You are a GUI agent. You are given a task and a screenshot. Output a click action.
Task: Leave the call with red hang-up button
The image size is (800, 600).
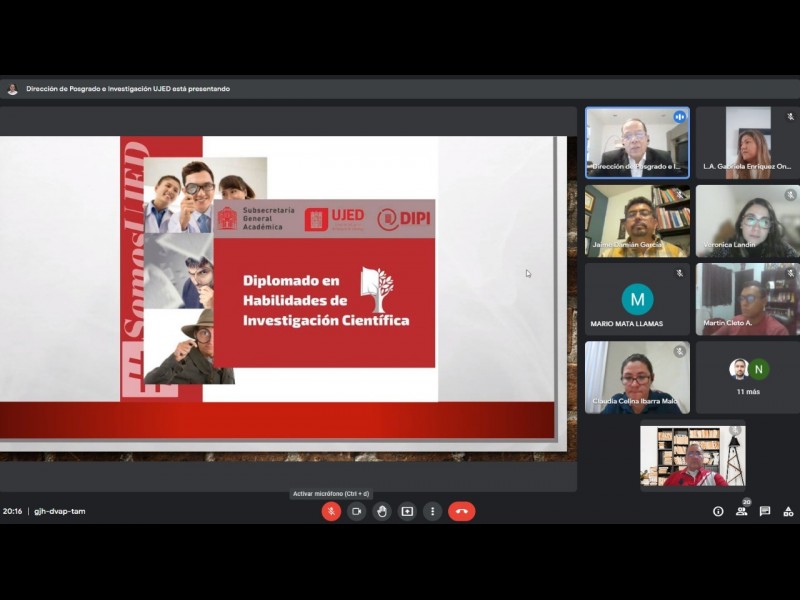click(461, 511)
